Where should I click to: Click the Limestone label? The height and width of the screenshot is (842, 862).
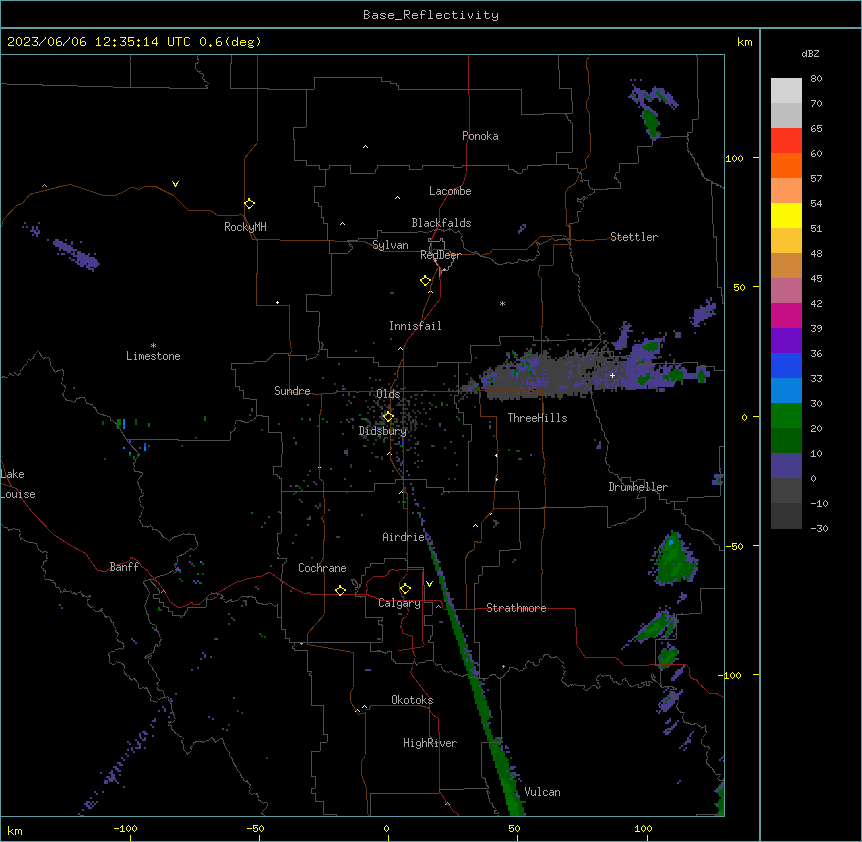[x=153, y=356]
